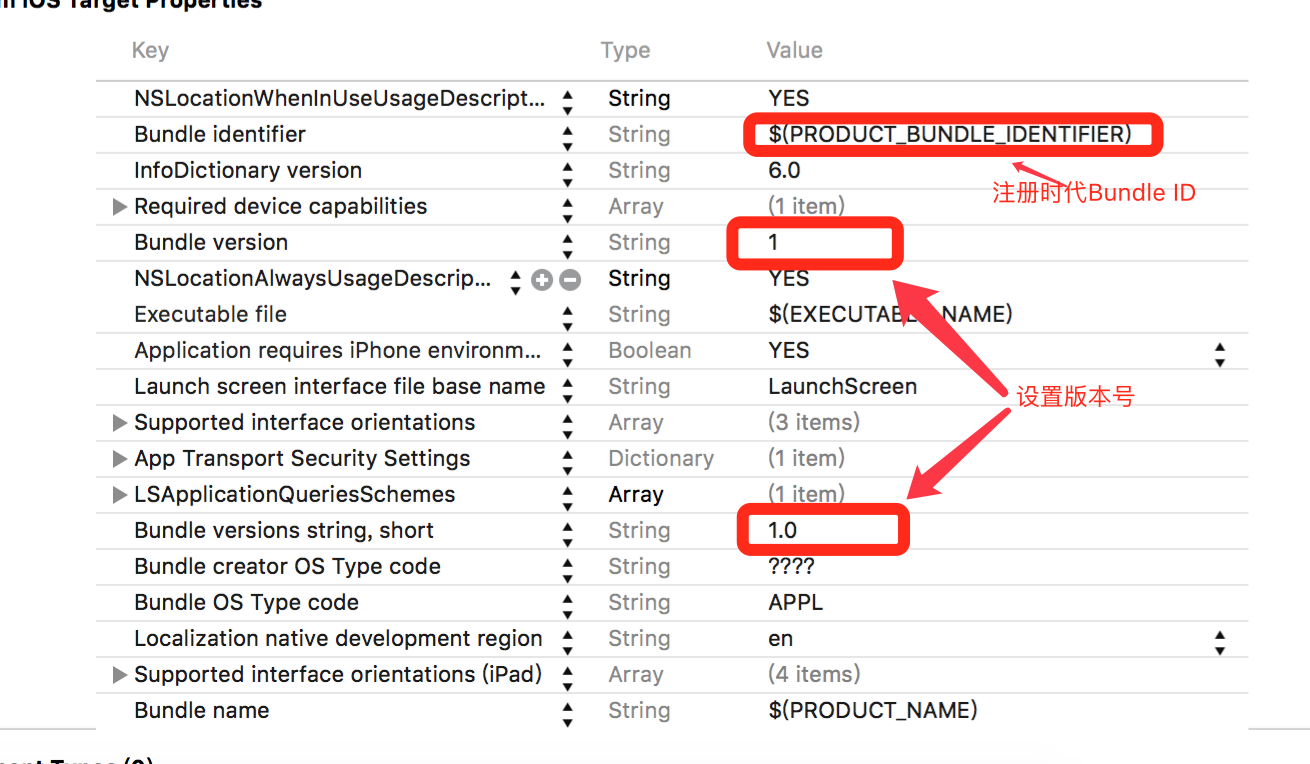The height and width of the screenshot is (764, 1310).
Task: Expand App Transport Security Settings dictionary
Action: pyautogui.click(x=120, y=459)
